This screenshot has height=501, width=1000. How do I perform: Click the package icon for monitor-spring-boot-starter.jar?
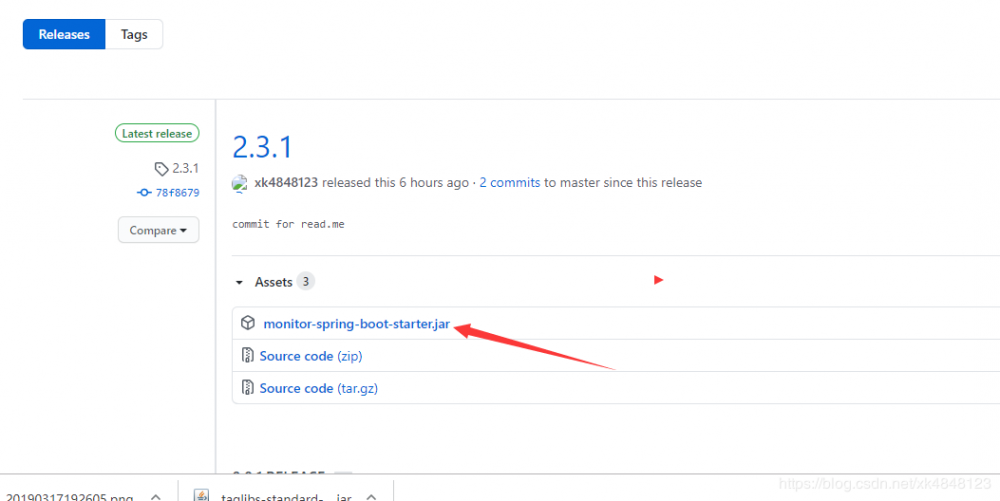tap(247, 323)
